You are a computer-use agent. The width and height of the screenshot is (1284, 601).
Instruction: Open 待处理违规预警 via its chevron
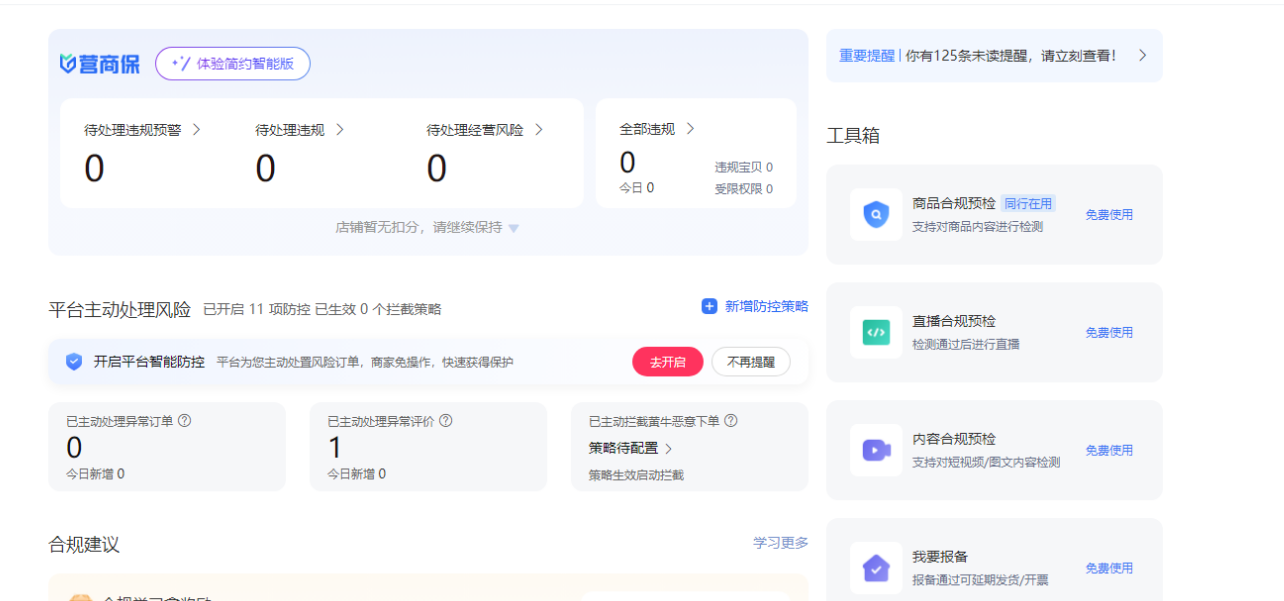click(196, 129)
